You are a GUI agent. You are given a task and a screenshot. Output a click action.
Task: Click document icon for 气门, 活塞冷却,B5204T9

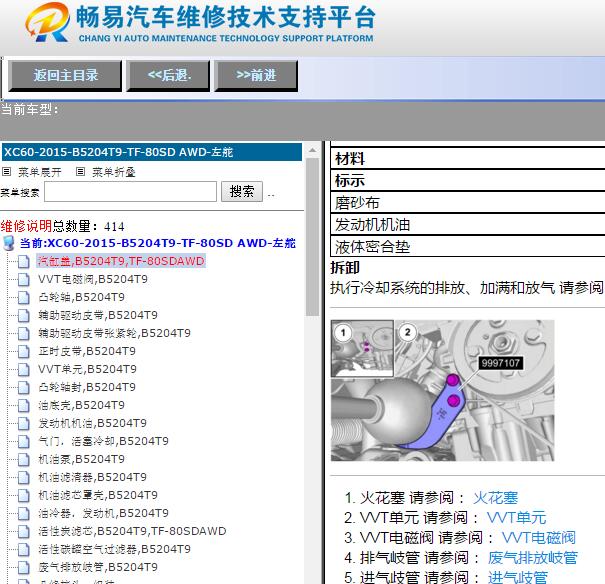click(24, 441)
